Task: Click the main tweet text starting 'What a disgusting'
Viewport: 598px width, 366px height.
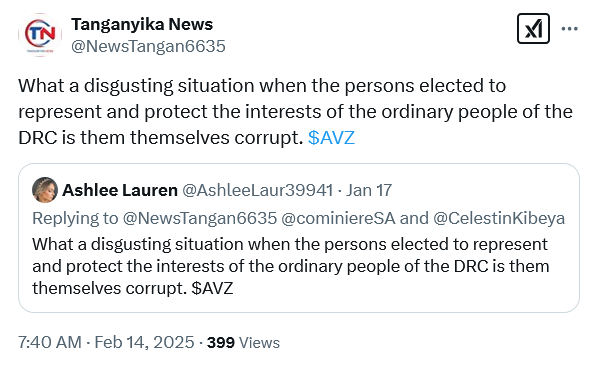Action: pos(295,112)
